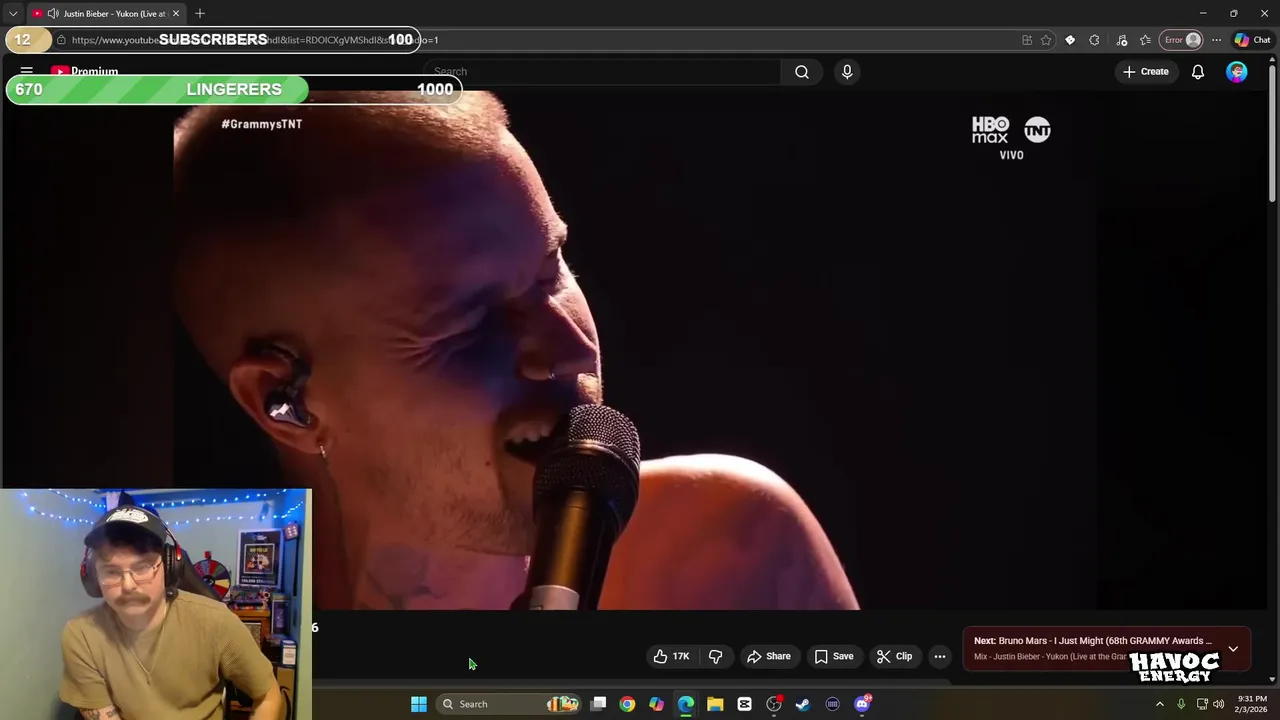This screenshot has height=720, width=1280.
Task: Focus the YouTube search field
Action: pos(601,71)
